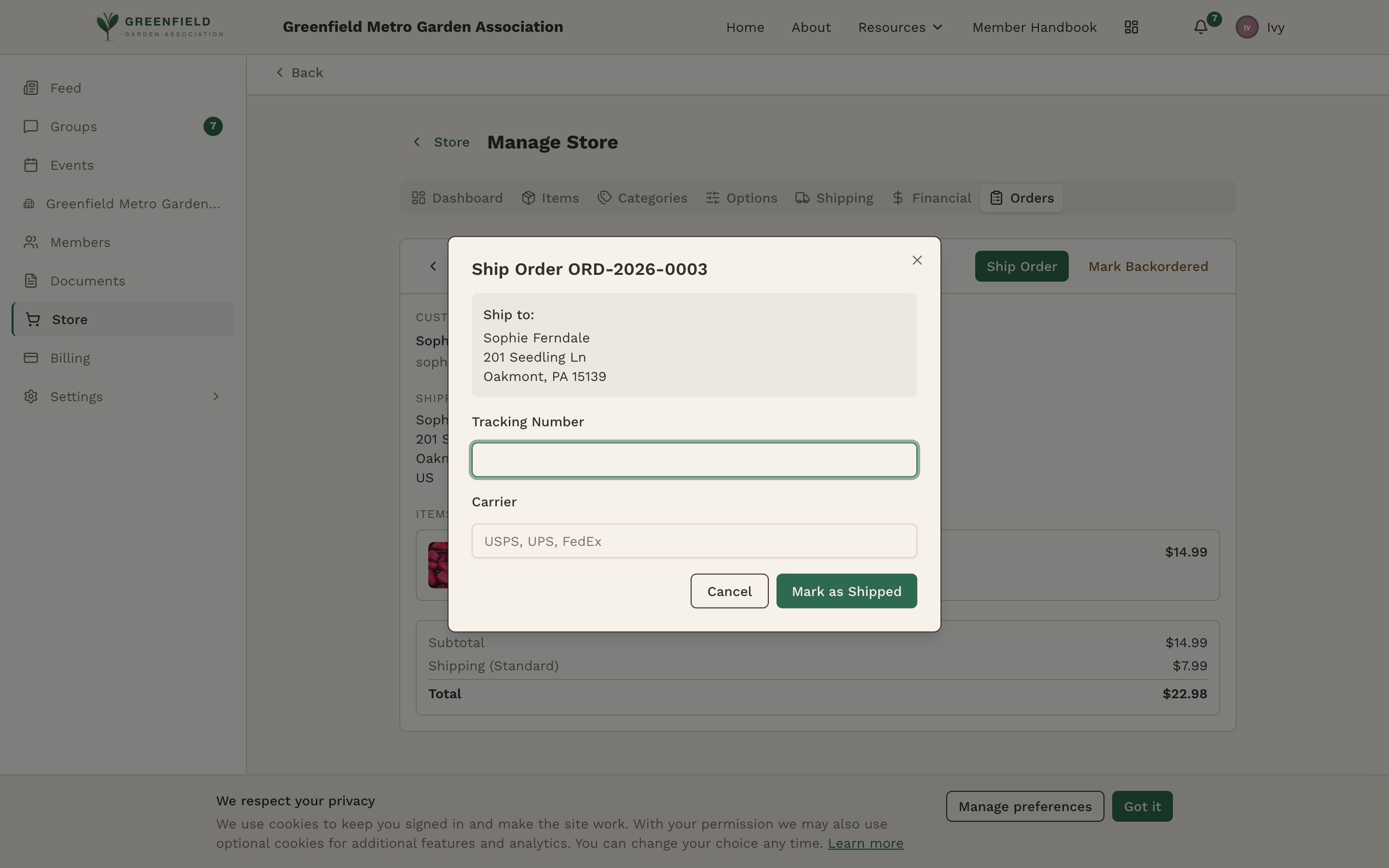Viewport: 1389px width, 868px height.
Task: Open the Member Handbook nav link
Action: tap(1034, 27)
